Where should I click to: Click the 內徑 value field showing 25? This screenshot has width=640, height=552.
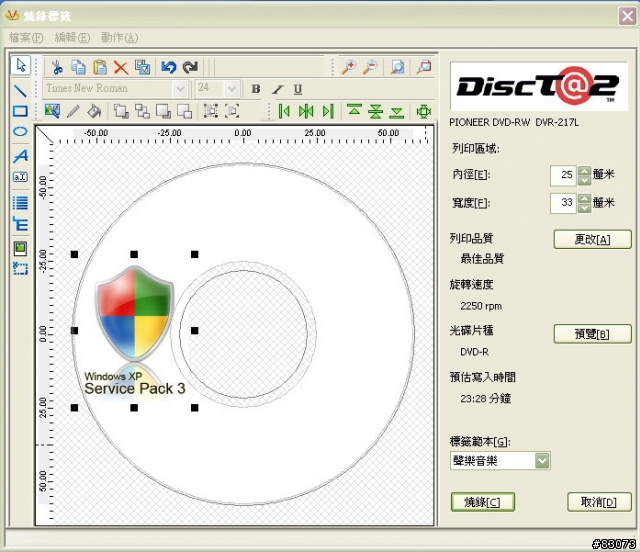[563, 175]
